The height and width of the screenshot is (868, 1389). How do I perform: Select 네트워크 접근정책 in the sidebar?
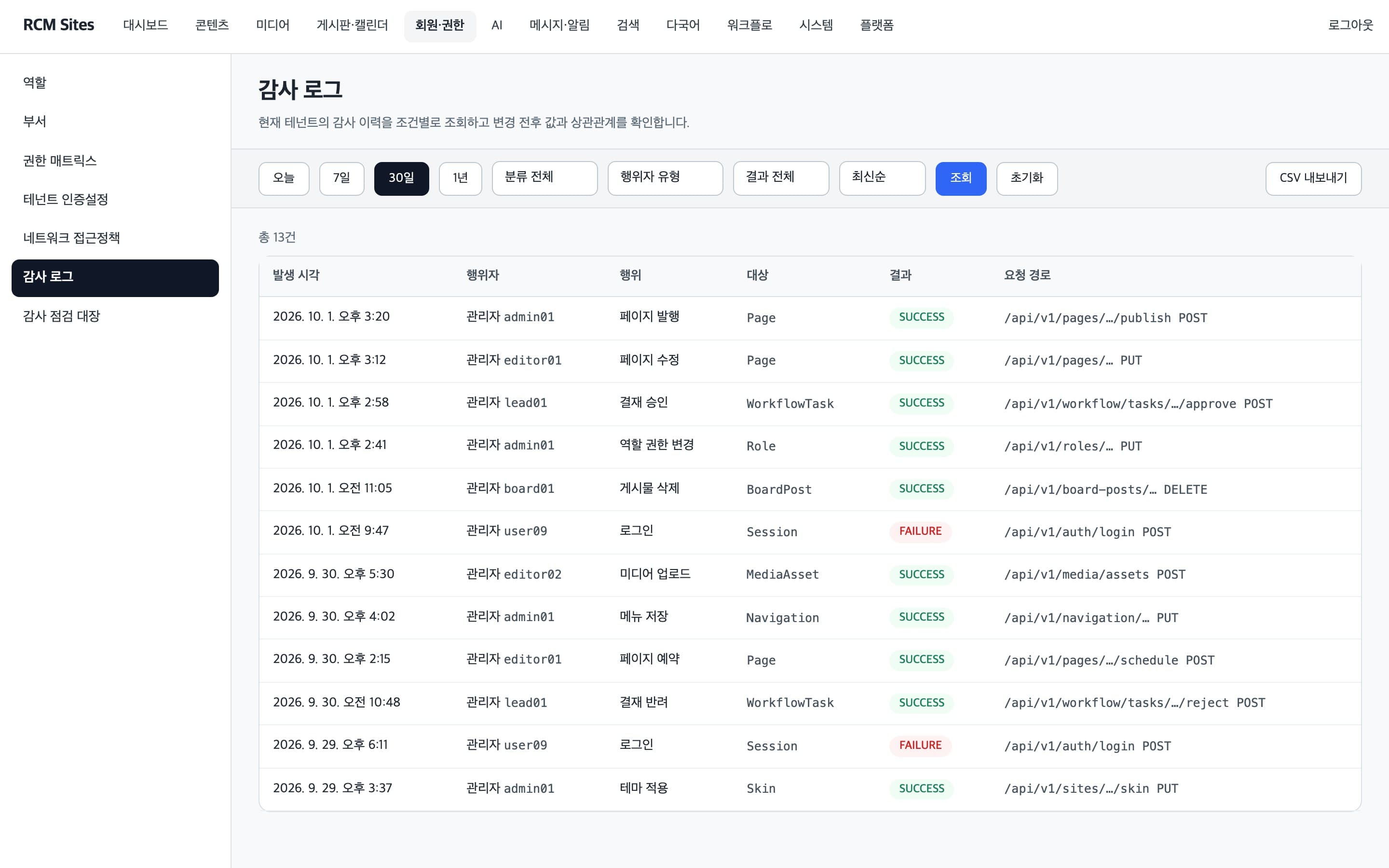click(115, 238)
